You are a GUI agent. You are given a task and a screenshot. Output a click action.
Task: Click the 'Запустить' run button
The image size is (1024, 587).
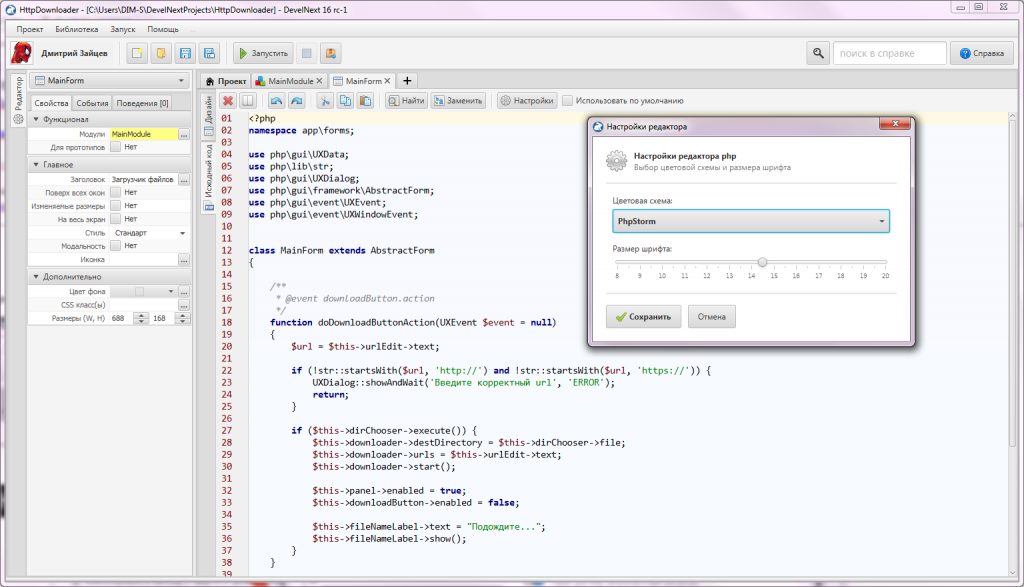click(x=263, y=53)
